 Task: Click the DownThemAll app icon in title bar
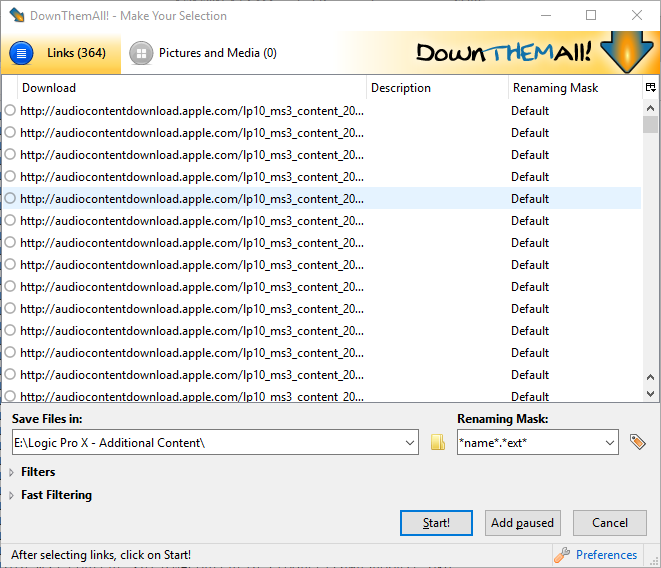17,15
